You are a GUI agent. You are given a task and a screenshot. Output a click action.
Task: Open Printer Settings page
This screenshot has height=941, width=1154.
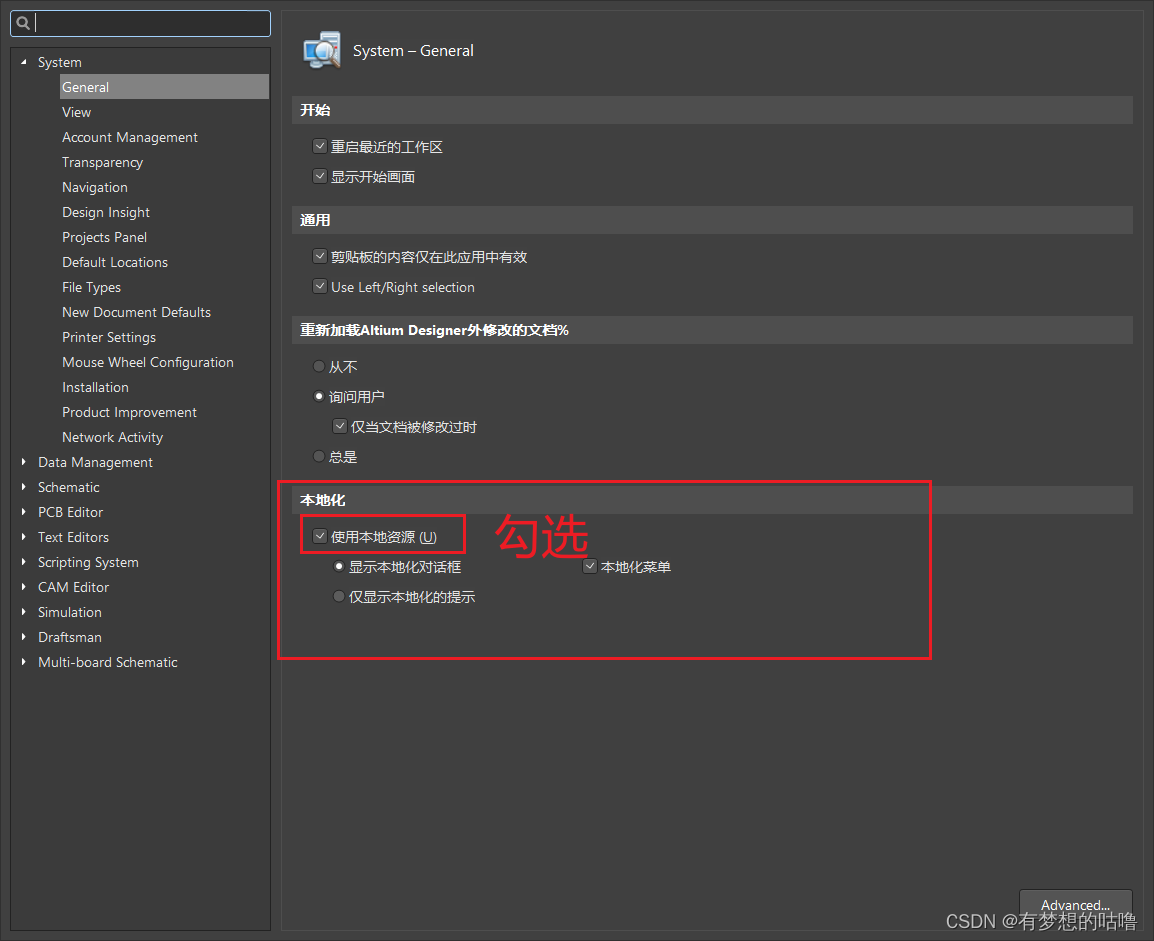pos(109,338)
